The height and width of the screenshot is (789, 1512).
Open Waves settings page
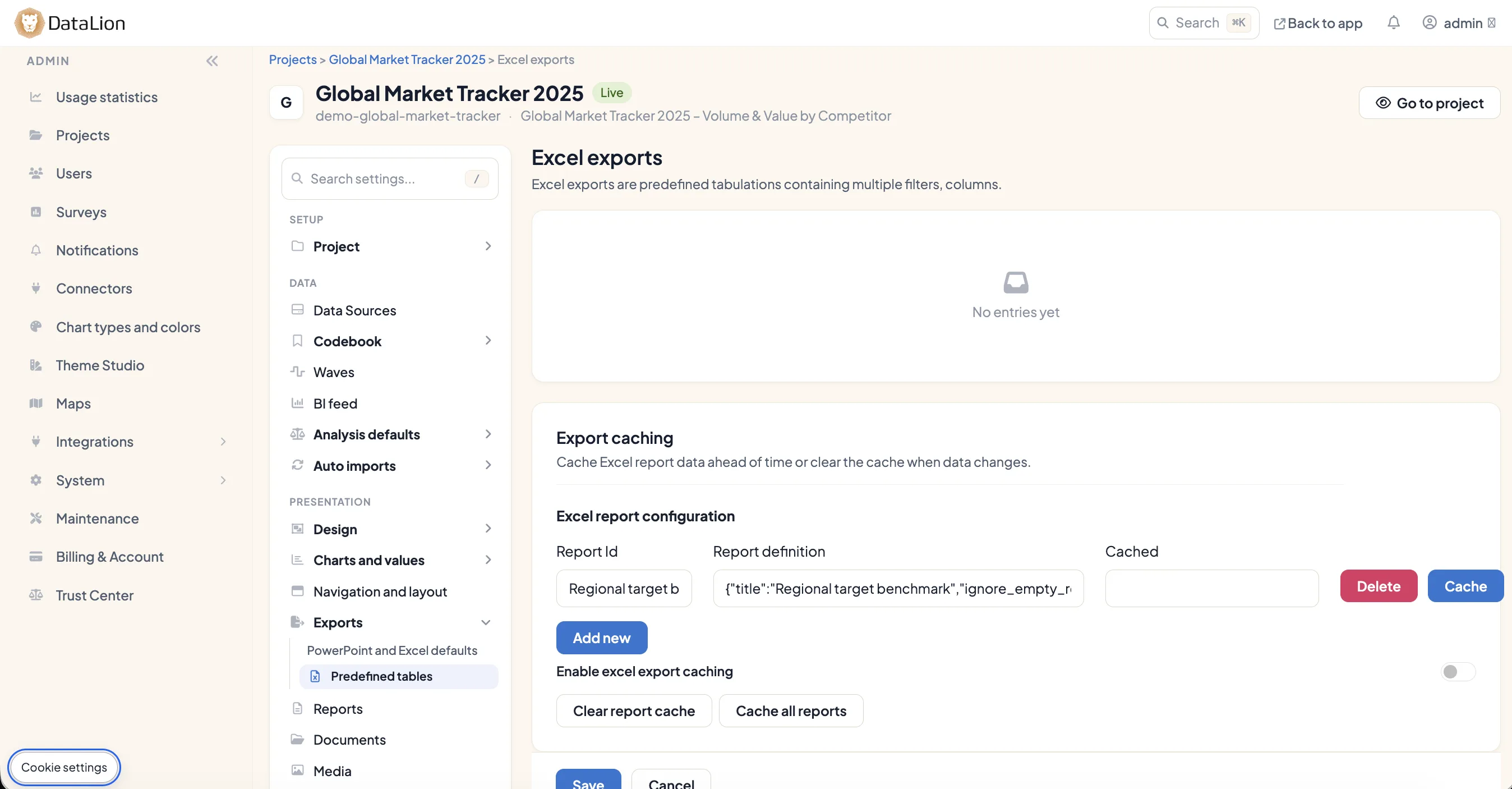[x=333, y=372]
